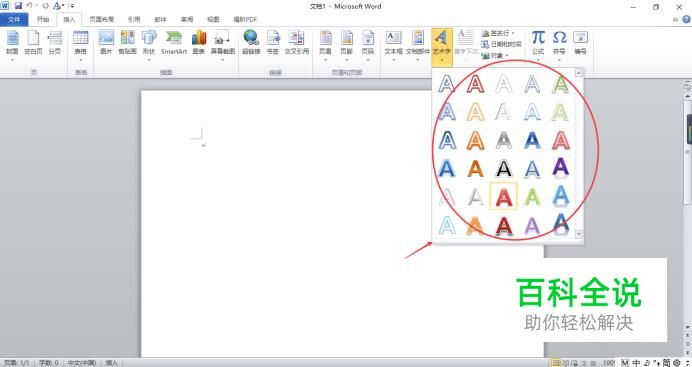Toggle the 插入 insert mode in the status bar
This screenshot has width=692, height=367.
(112, 363)
